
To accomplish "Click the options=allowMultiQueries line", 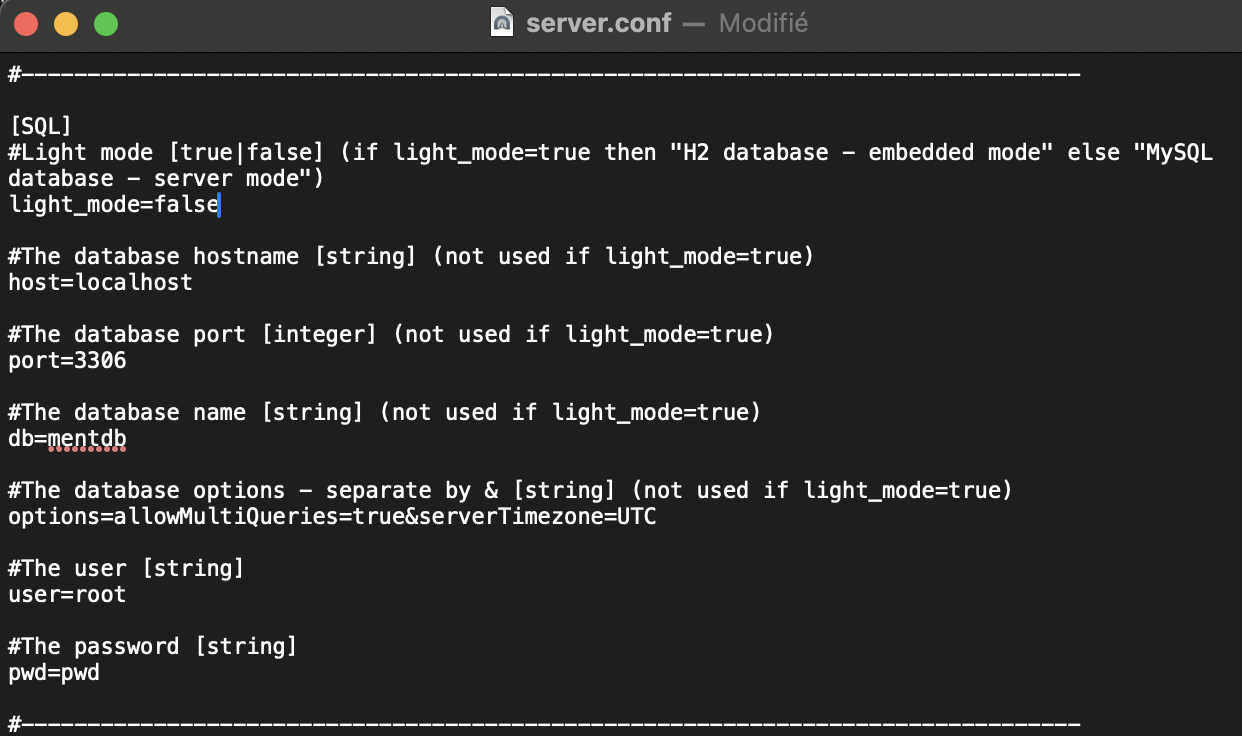I will [332, 517].
